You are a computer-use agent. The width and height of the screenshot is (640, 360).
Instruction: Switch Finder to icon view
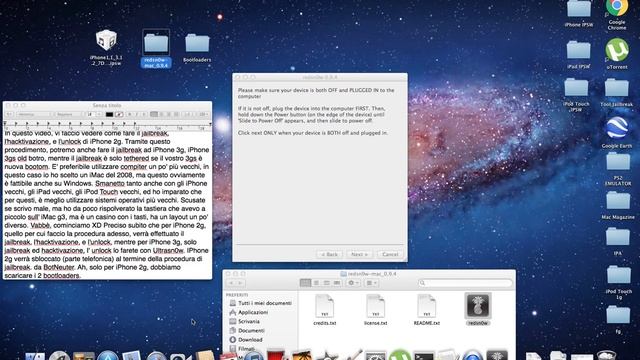[305, 283]
